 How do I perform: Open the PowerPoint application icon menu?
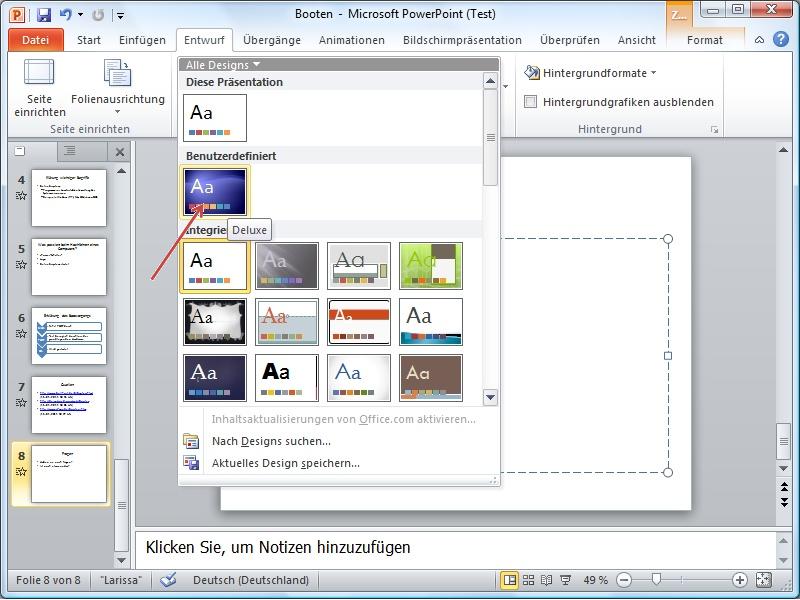17,14
